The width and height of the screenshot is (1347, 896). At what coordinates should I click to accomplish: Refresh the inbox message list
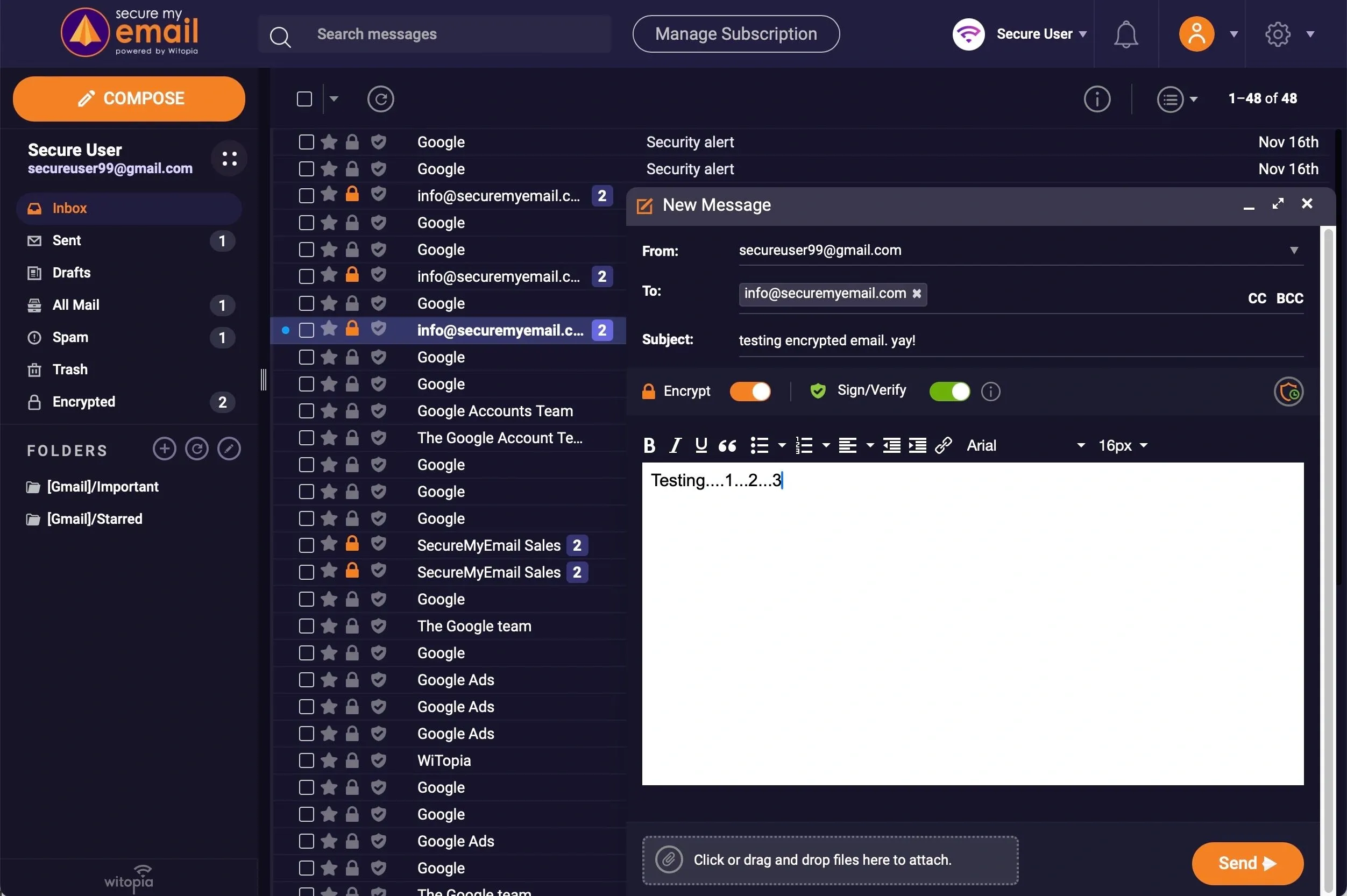[x=380, y=98]
